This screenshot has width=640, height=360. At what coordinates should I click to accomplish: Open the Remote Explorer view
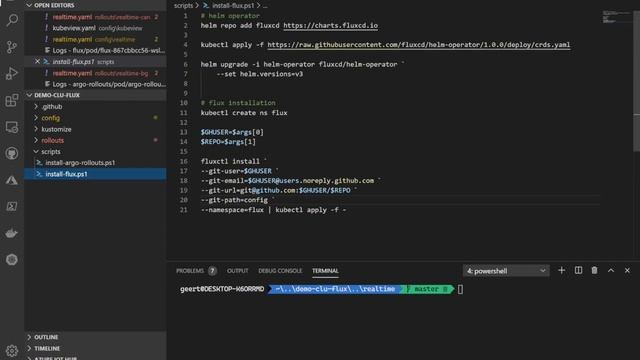(12, 127)
